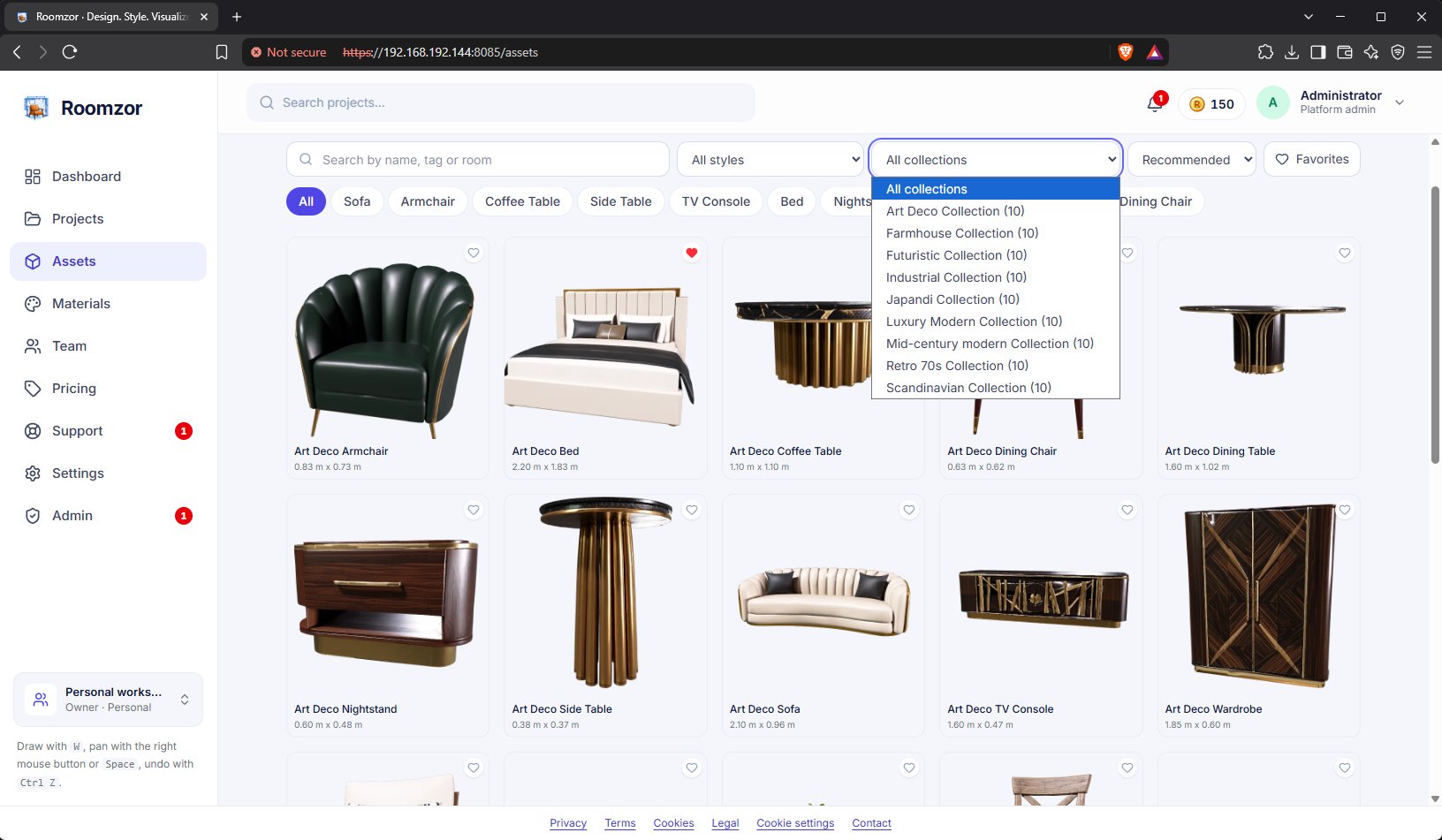
Task: Favorite the Art Deco Sofa heart
Action: (909, 510)
